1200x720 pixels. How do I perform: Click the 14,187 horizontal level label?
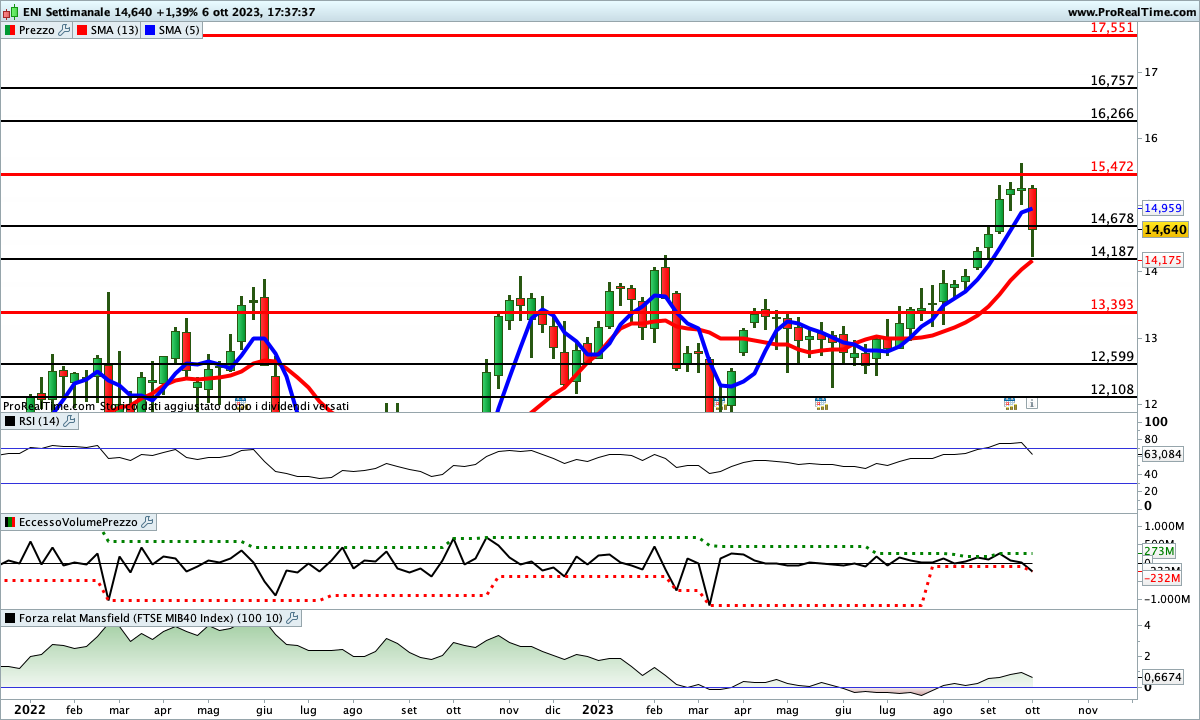(x=1112, y=251)
